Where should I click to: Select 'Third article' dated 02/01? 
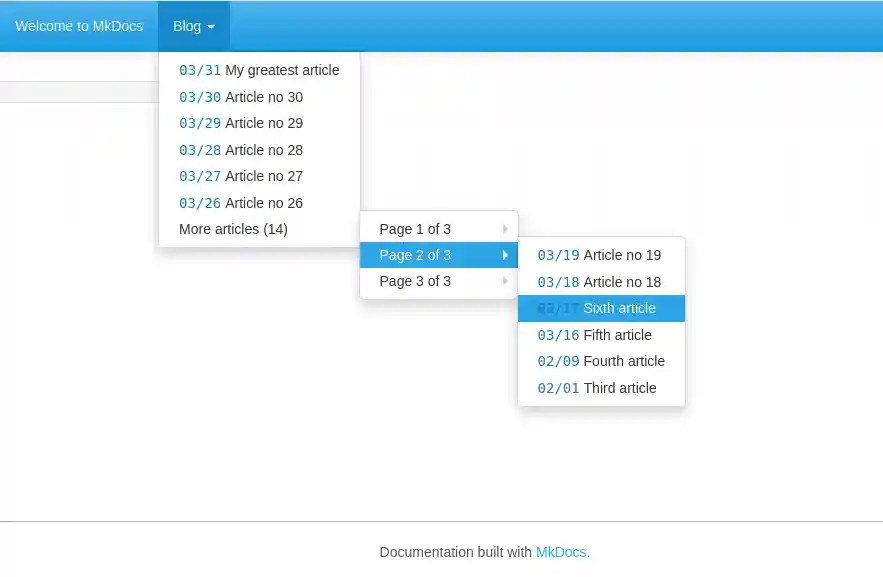pos(596,388)
